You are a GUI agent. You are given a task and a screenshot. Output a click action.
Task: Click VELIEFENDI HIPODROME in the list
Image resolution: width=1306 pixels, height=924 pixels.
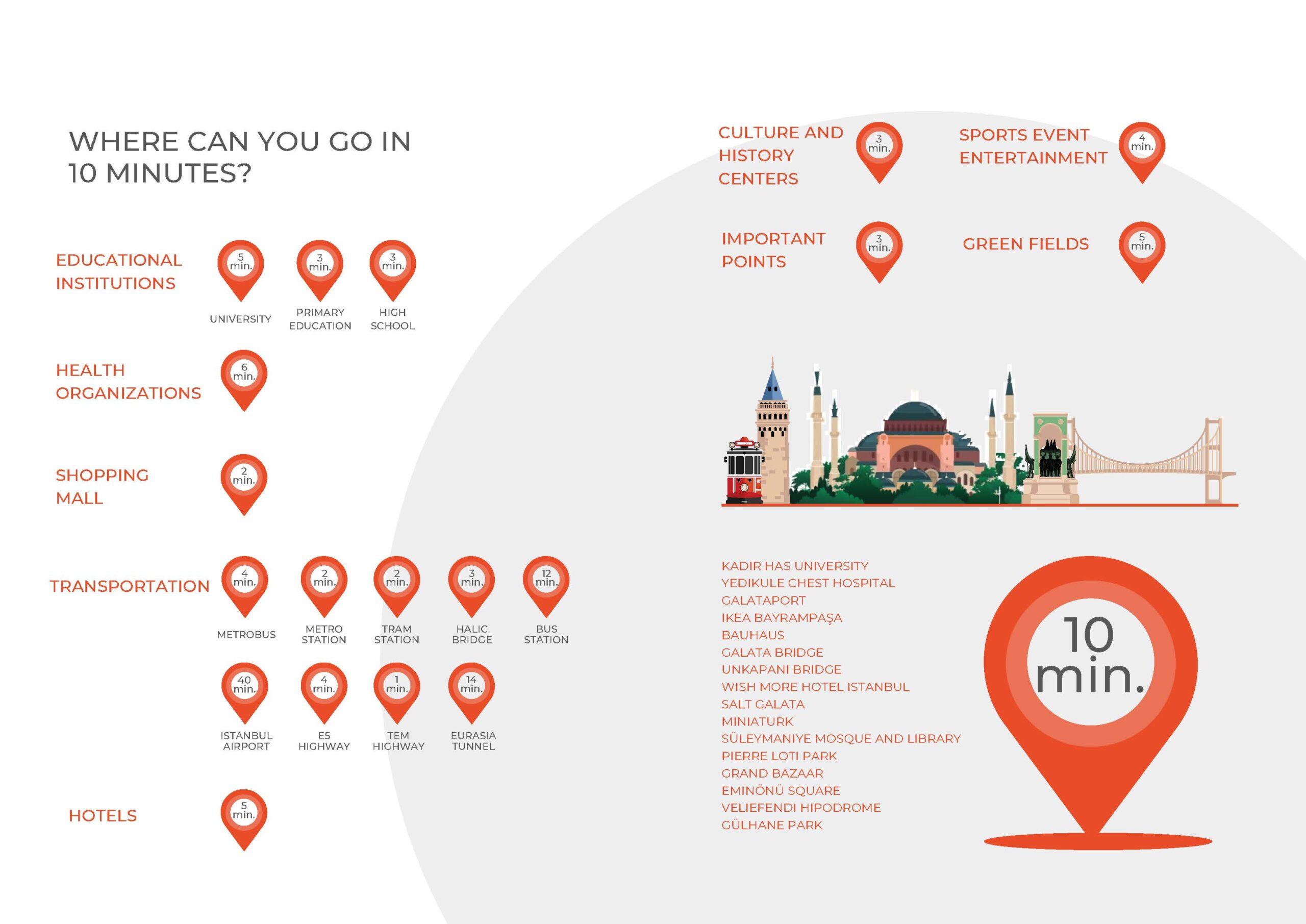(801, 808)
